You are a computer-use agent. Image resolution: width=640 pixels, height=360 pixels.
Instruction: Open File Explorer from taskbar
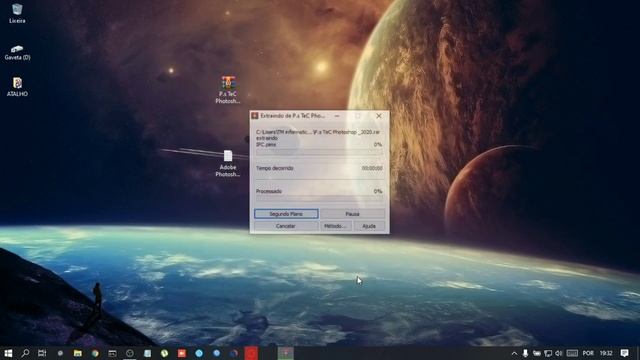coord(78,353)
